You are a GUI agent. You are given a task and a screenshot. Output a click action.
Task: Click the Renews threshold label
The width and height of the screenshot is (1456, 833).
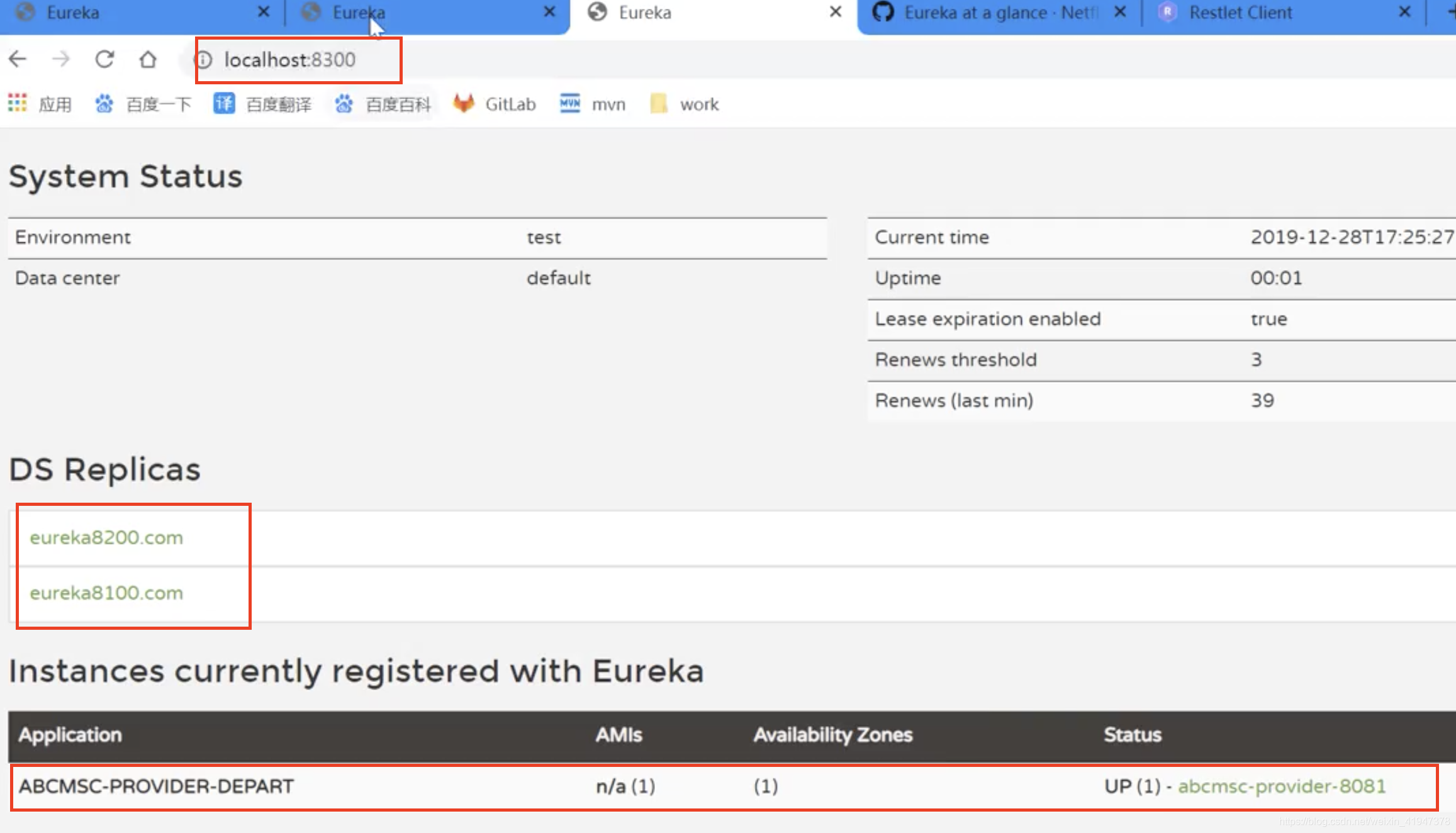tap(955, 360)
